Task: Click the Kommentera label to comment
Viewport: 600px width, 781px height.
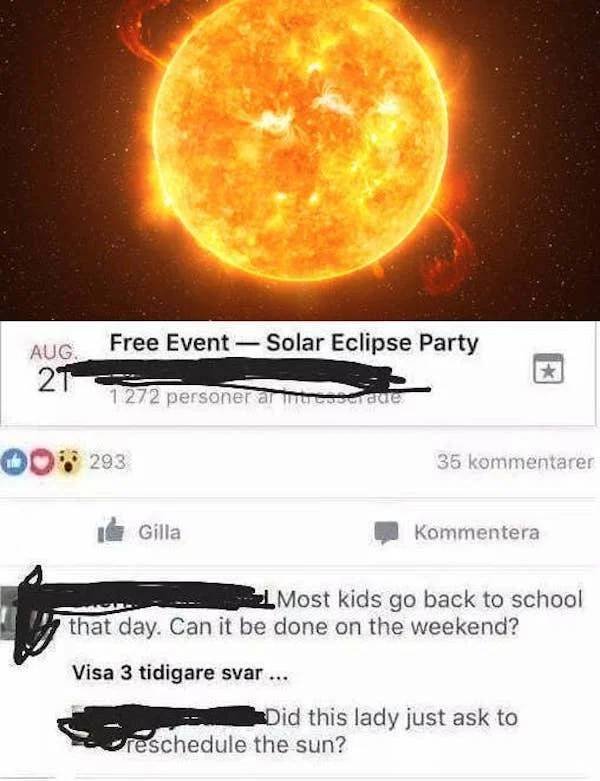Action: [x=477, y=532]
